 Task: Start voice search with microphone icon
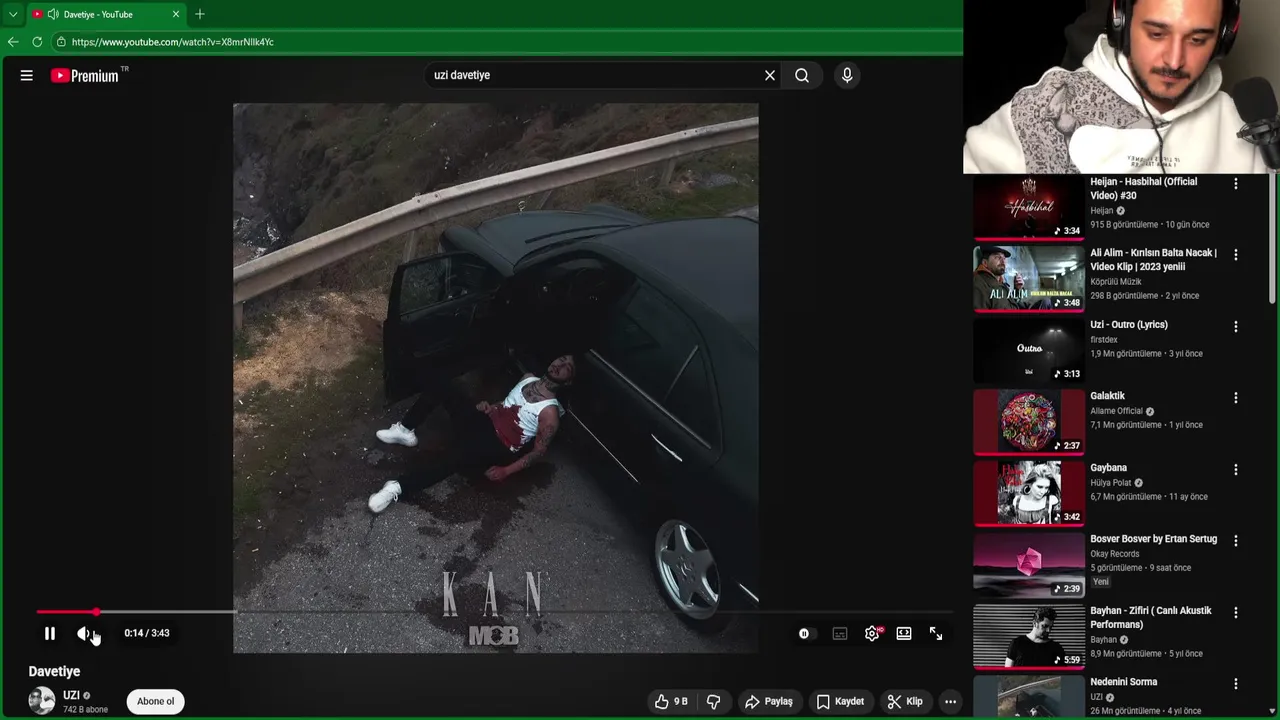[847, 75]
